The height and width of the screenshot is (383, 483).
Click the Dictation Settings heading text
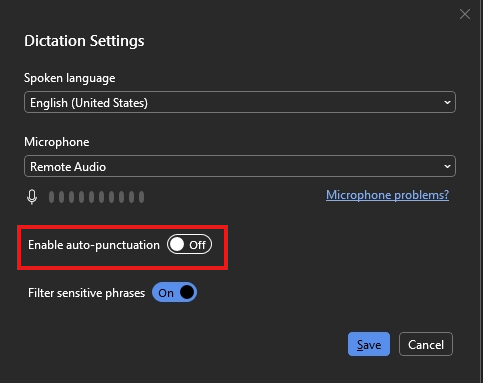point(84,41)
